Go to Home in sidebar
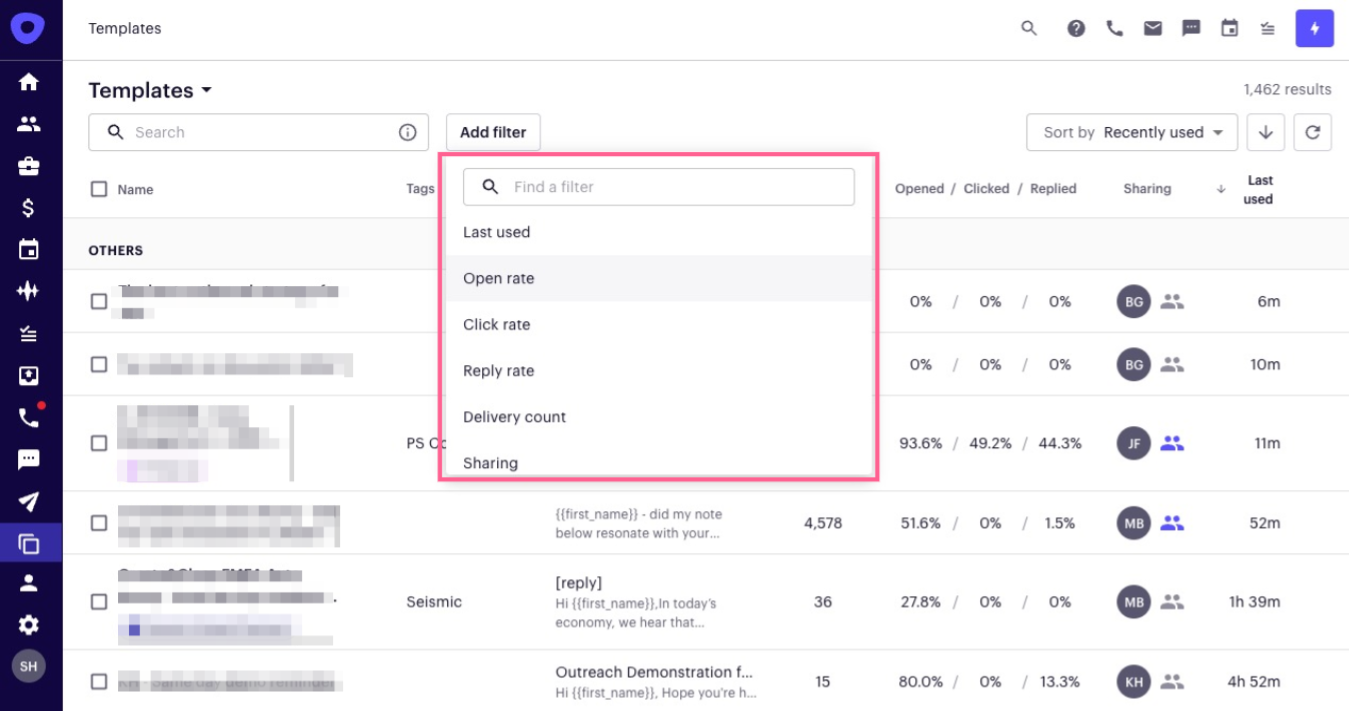 coord(29,82)
